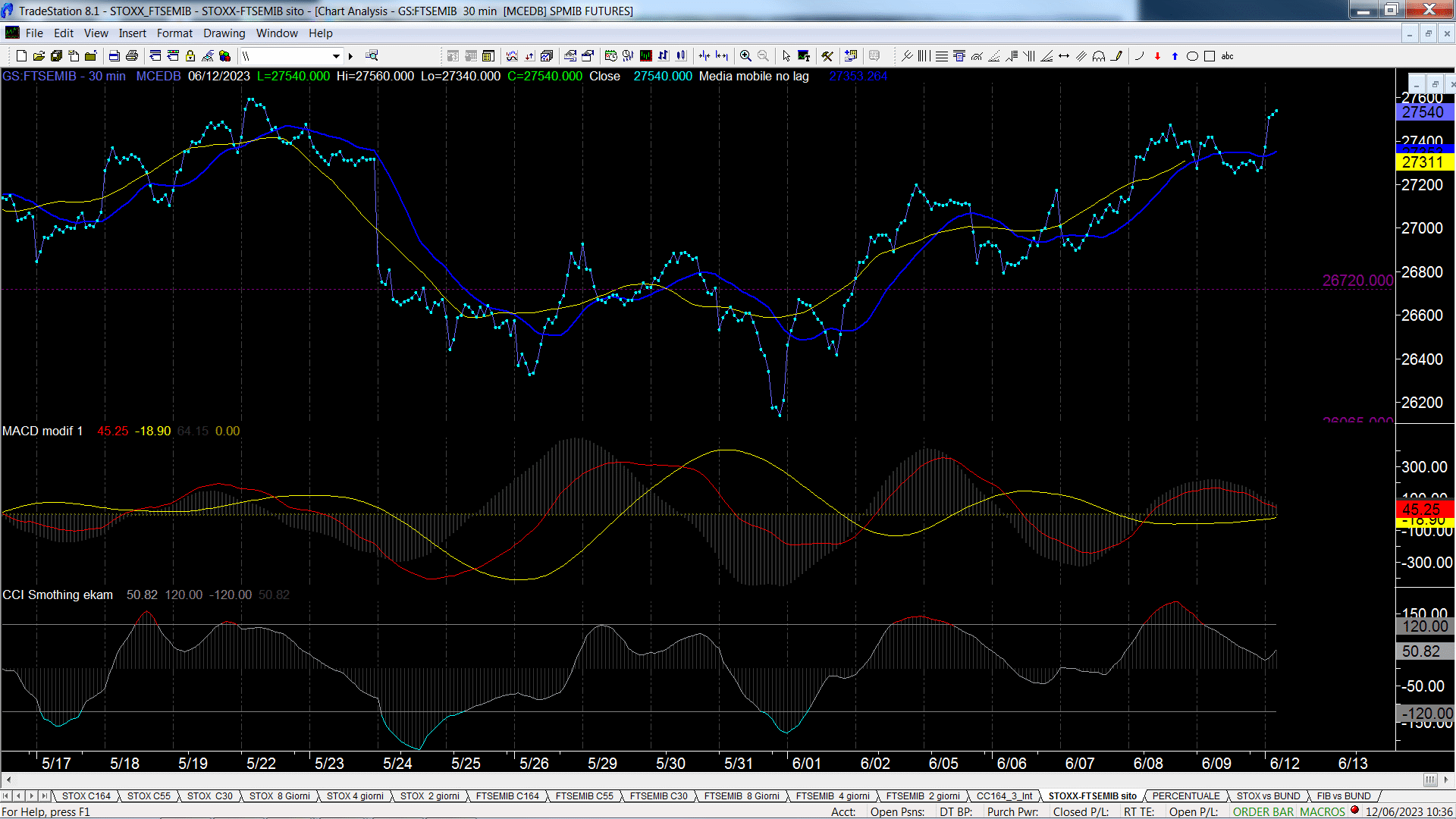
Task: Select the ellipse drawing tool
Action: (1192, 55)
